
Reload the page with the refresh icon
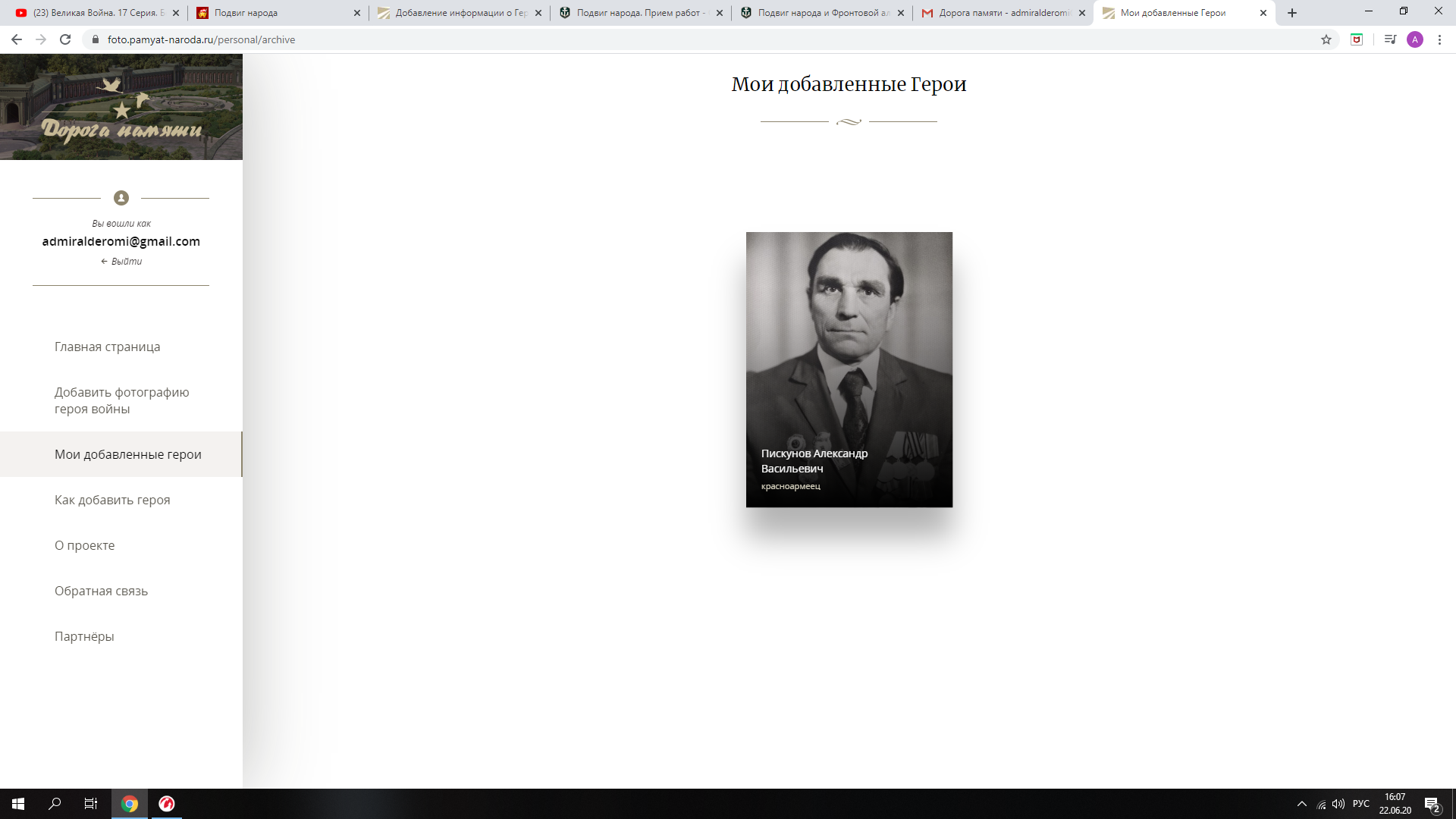65,39
